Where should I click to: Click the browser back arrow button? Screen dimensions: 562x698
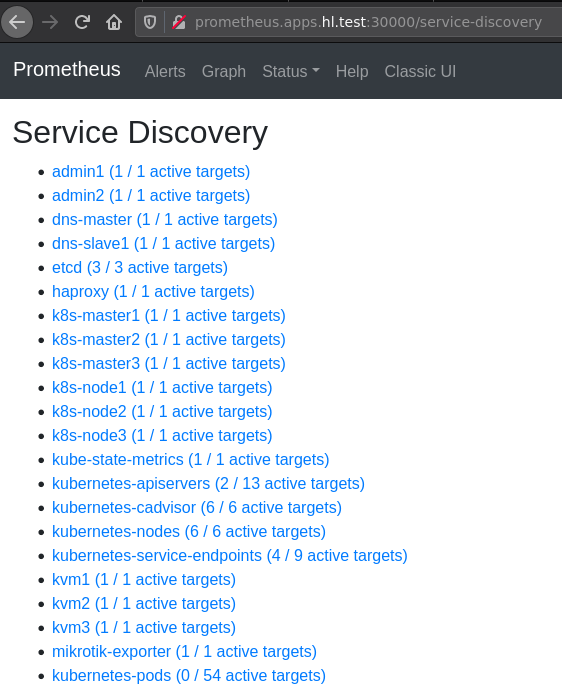(17, 22)
